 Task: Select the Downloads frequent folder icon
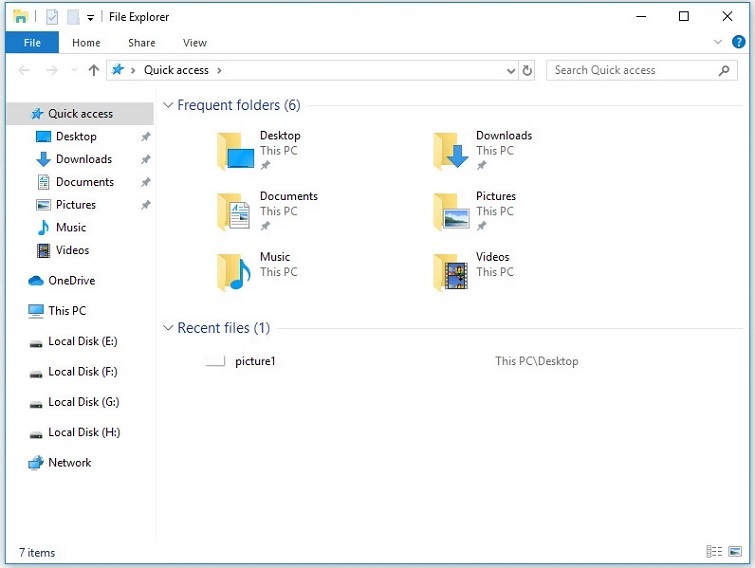(451, 151)
